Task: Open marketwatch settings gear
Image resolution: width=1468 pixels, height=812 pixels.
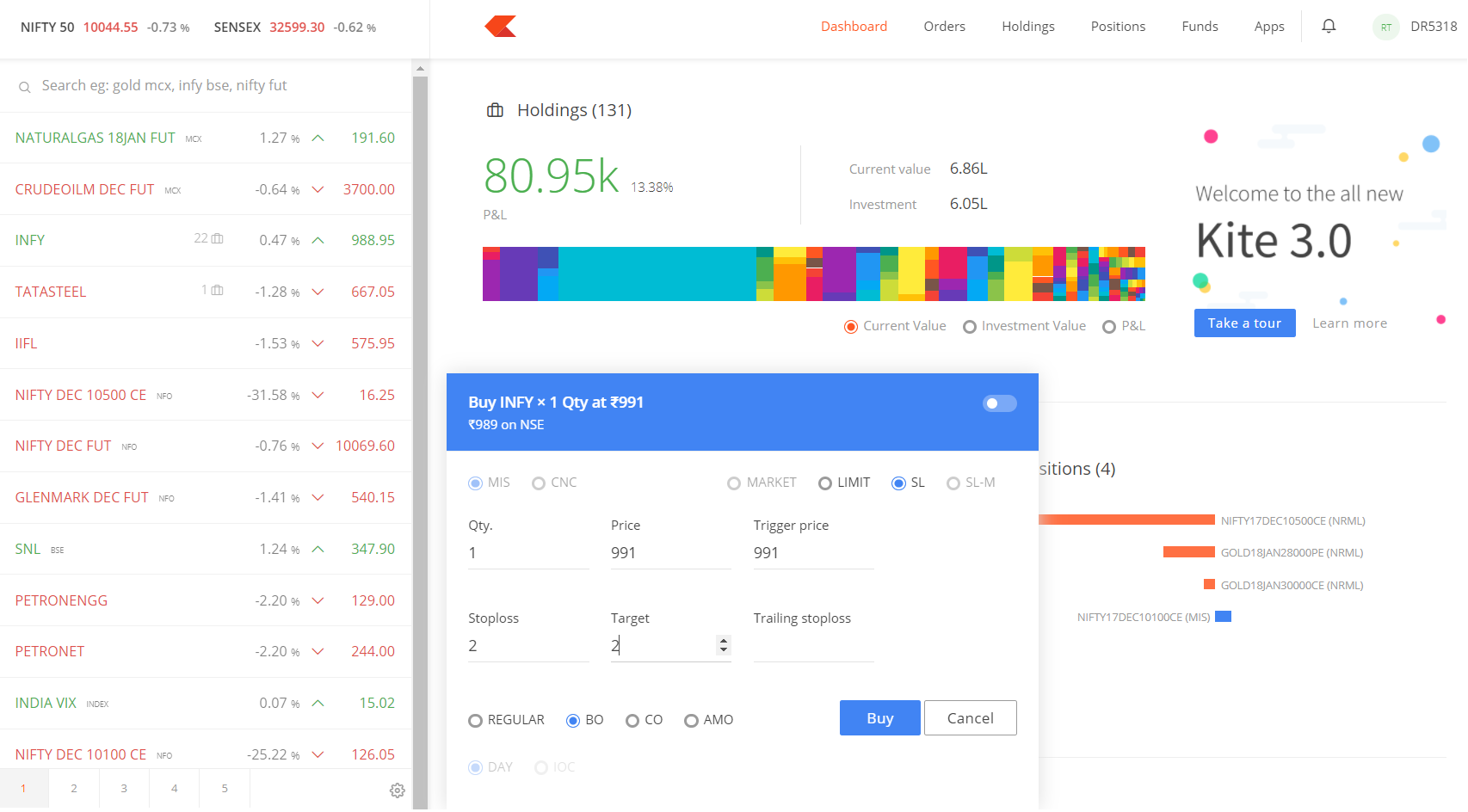Action: pos(397,790)
